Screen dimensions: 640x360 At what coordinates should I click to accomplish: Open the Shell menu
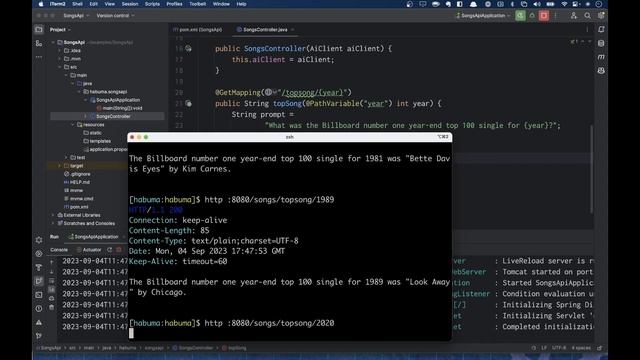77,4
